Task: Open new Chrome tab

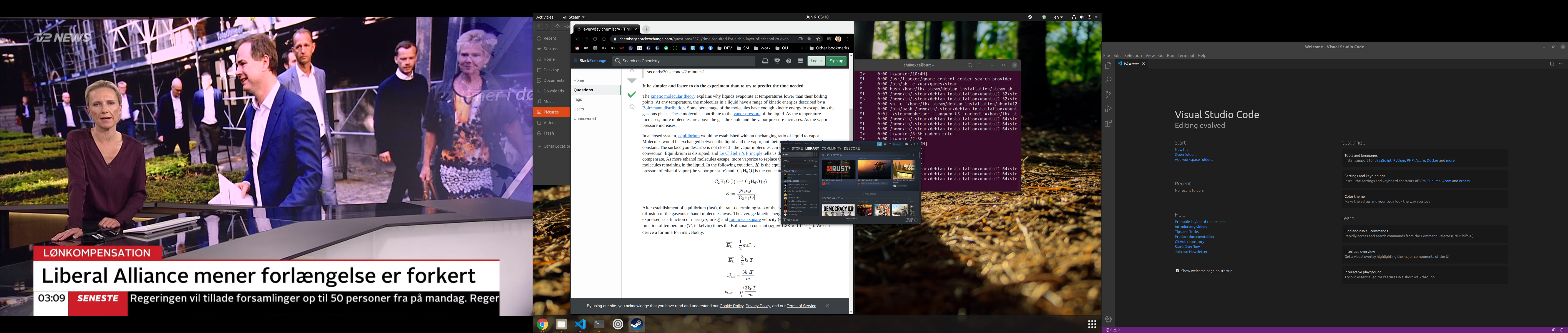Action: tap(646, 29)
